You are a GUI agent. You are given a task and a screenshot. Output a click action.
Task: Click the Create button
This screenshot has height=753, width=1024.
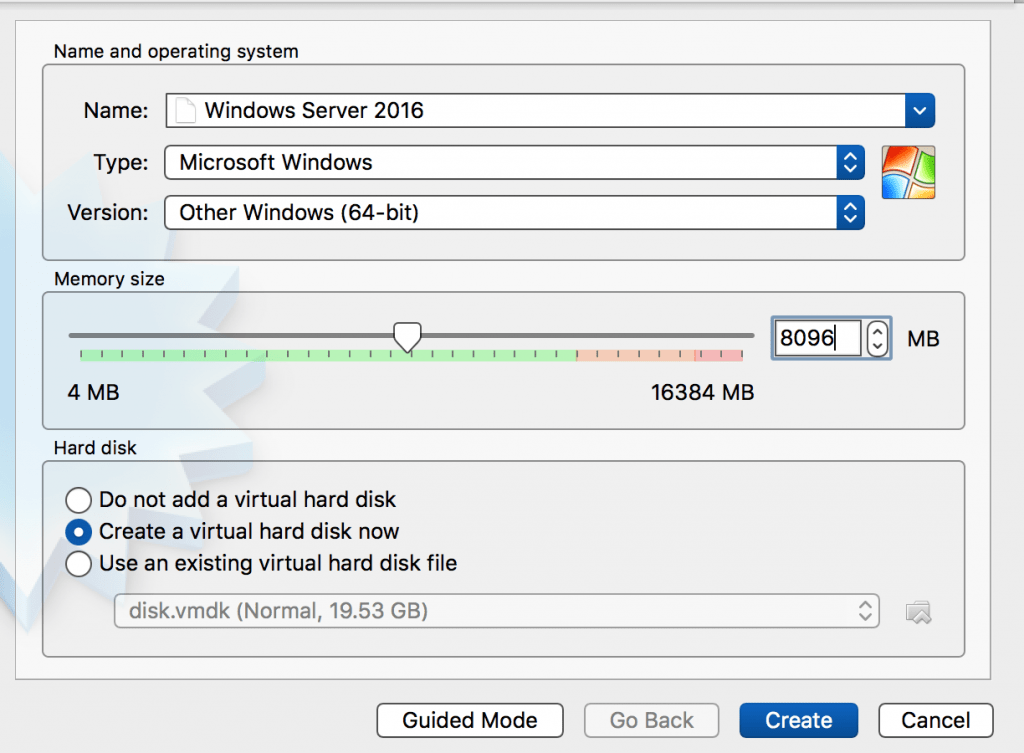[x=798, y=720]
